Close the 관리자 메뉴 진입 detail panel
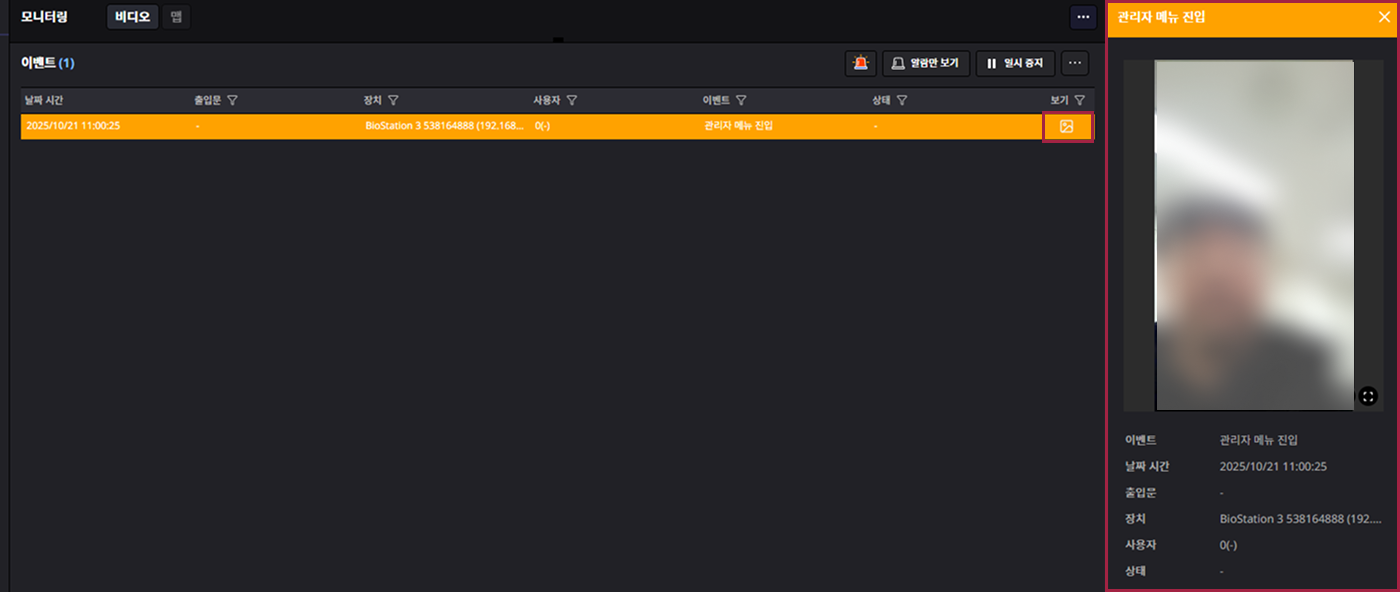The height and width of the screenshot is (592, 1400). (x=1383, y=17)
